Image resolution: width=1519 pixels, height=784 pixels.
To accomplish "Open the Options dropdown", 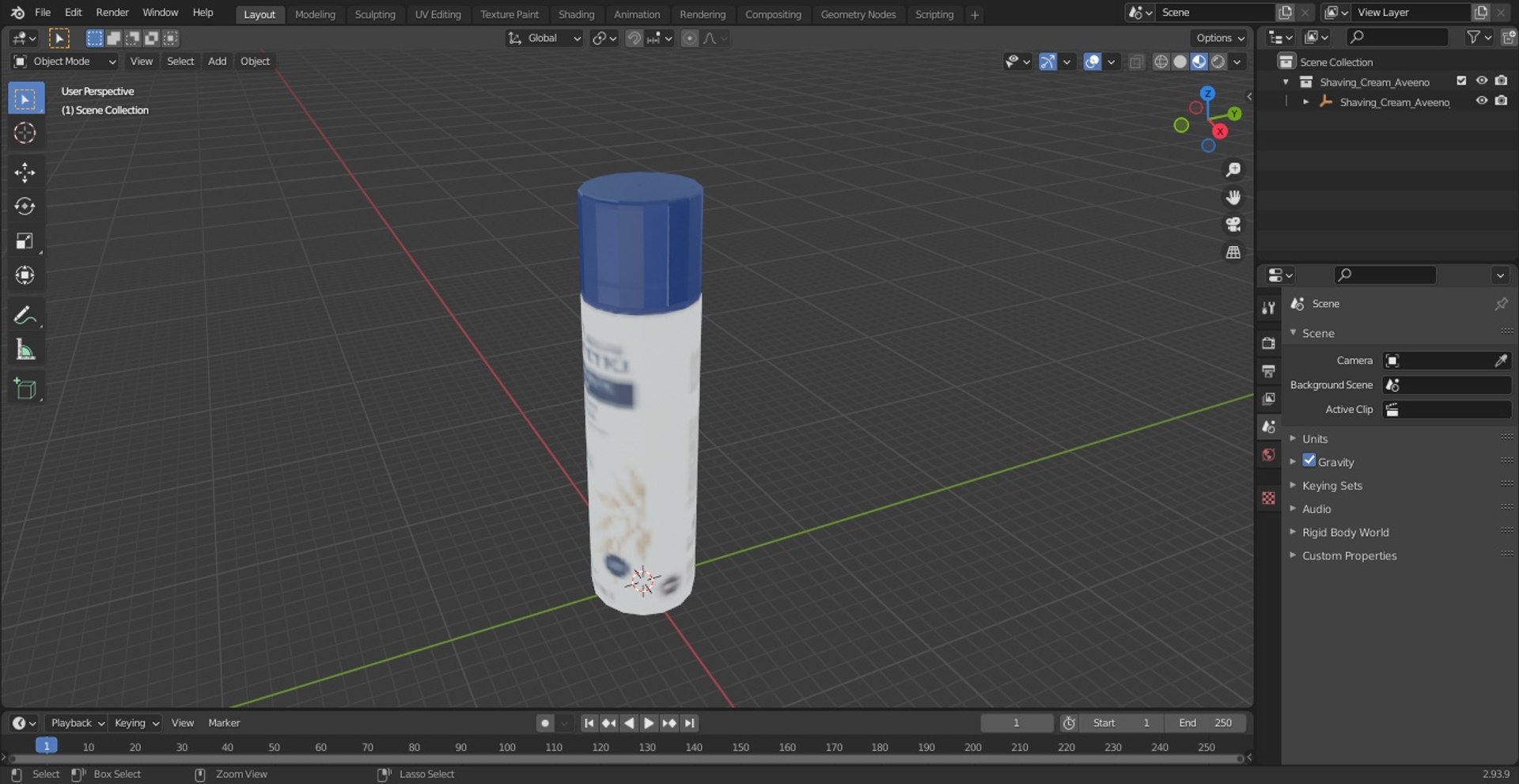I will [1219, 38].
